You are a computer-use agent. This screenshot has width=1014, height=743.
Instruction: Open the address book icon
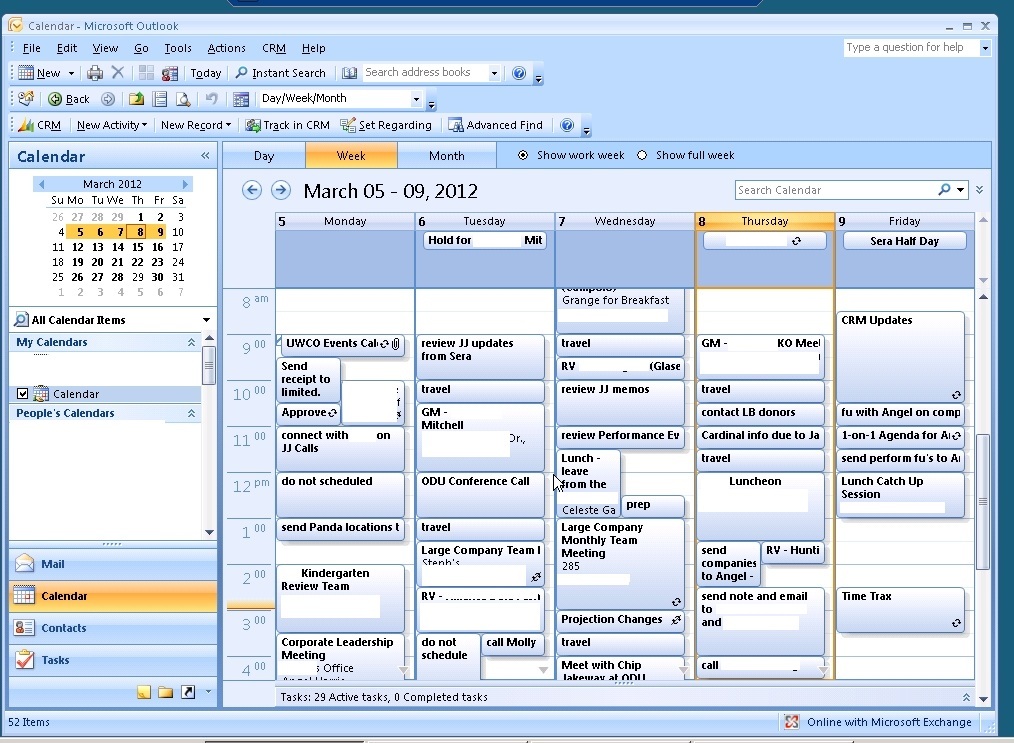(x=349, y=73)
